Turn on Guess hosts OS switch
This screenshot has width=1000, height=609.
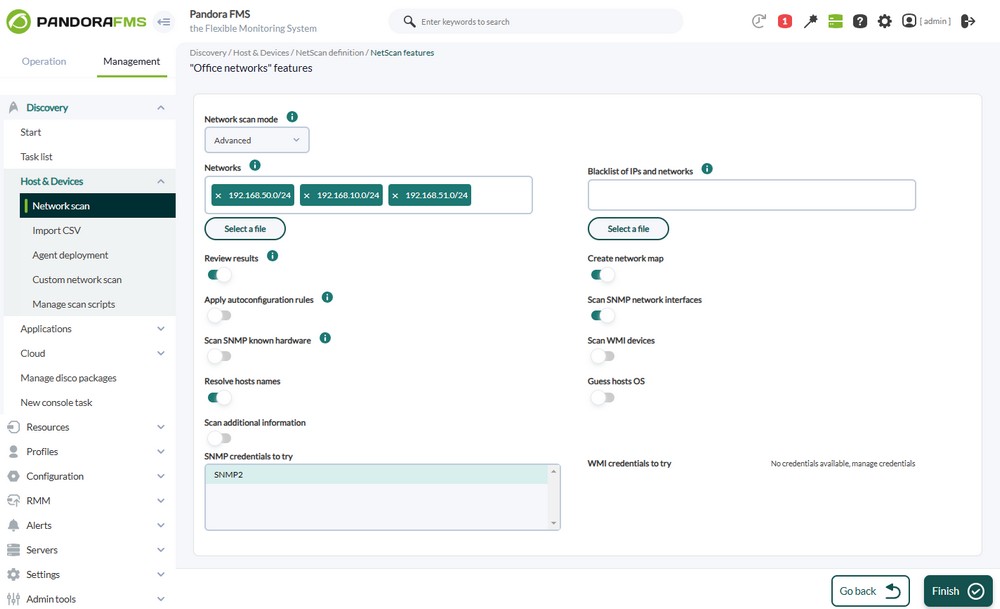click(x=602, y=397)
